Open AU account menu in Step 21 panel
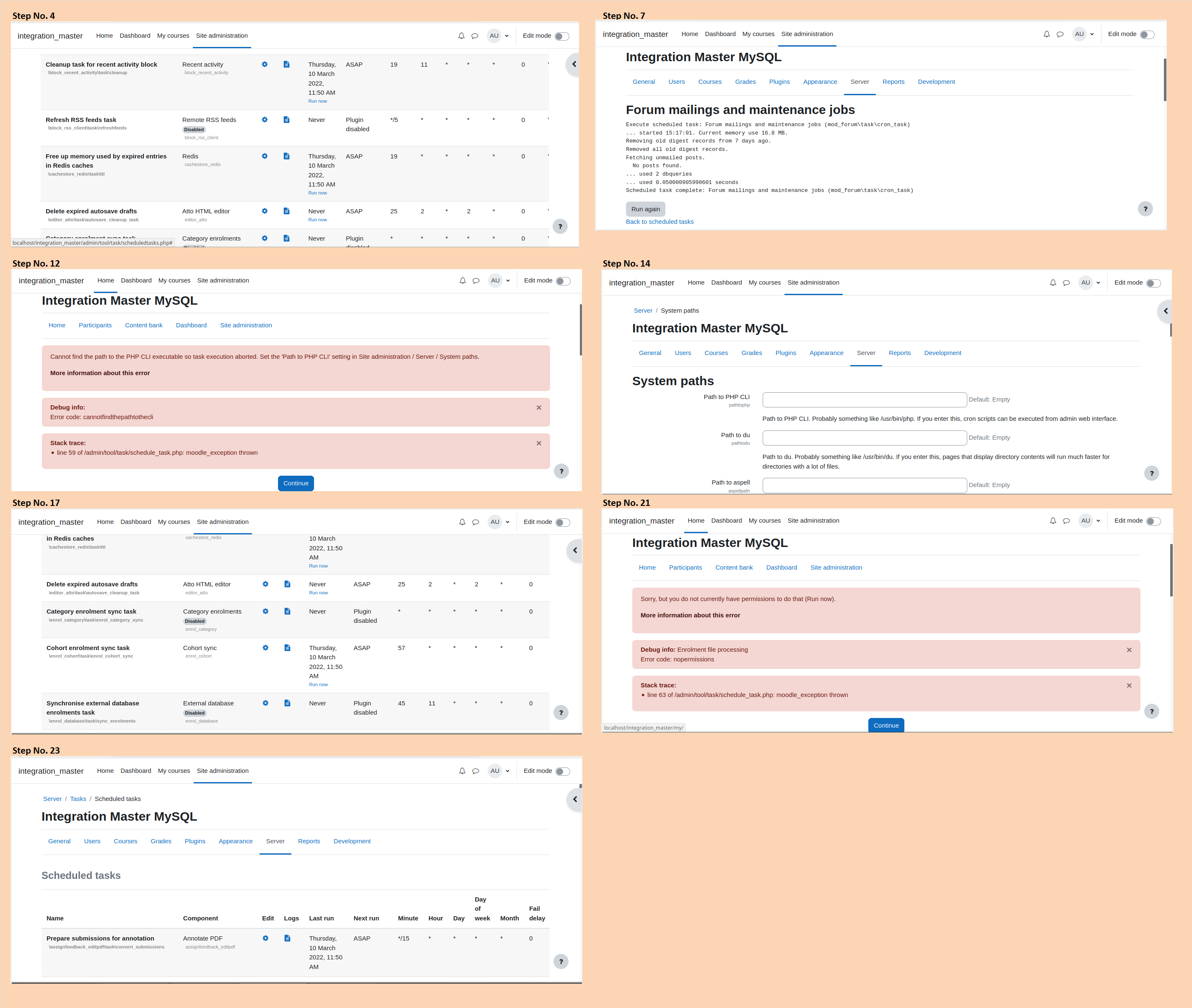 (x=1090, y=521)
